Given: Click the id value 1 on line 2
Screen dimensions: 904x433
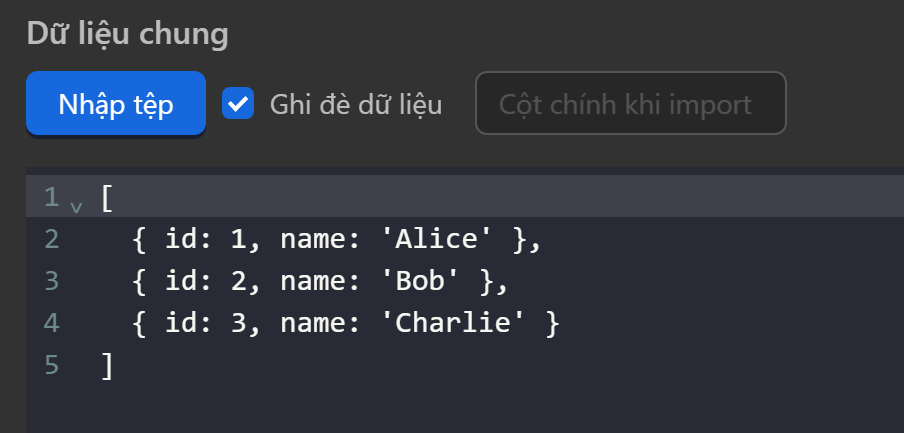Looking at the screenshot, I should [x=237, y=240].
